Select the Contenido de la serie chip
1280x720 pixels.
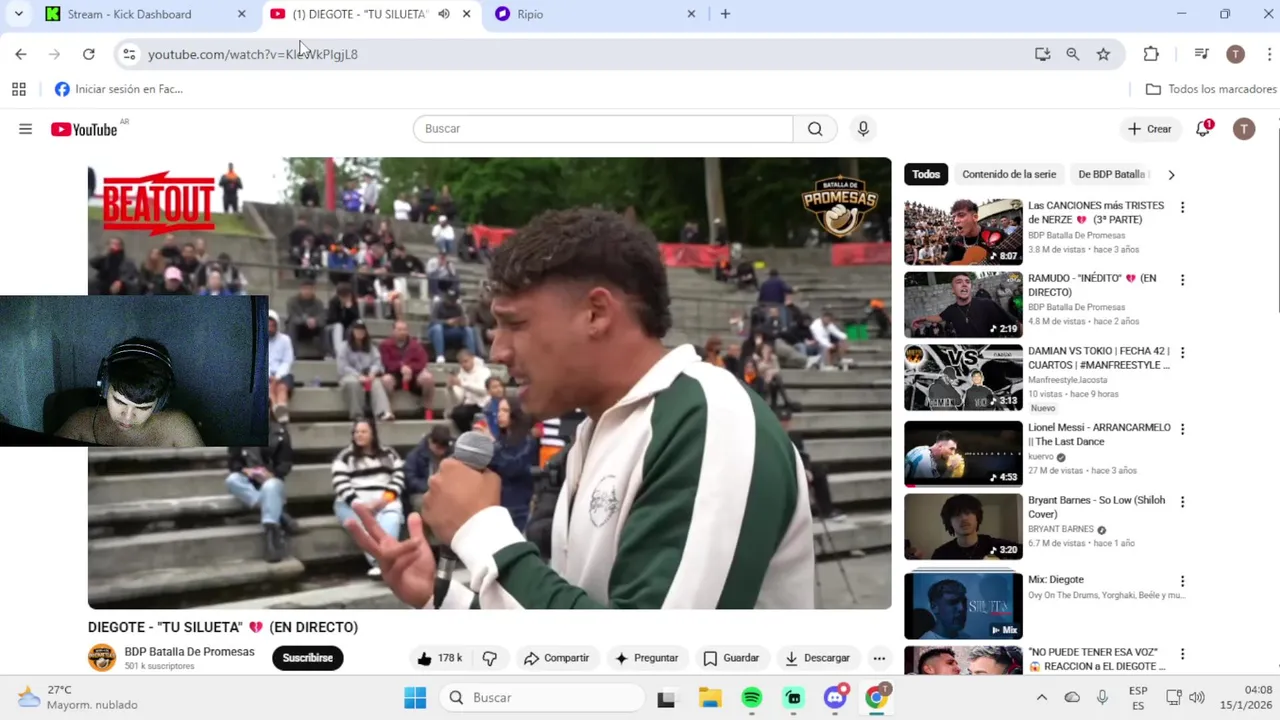coord(1009,174)
